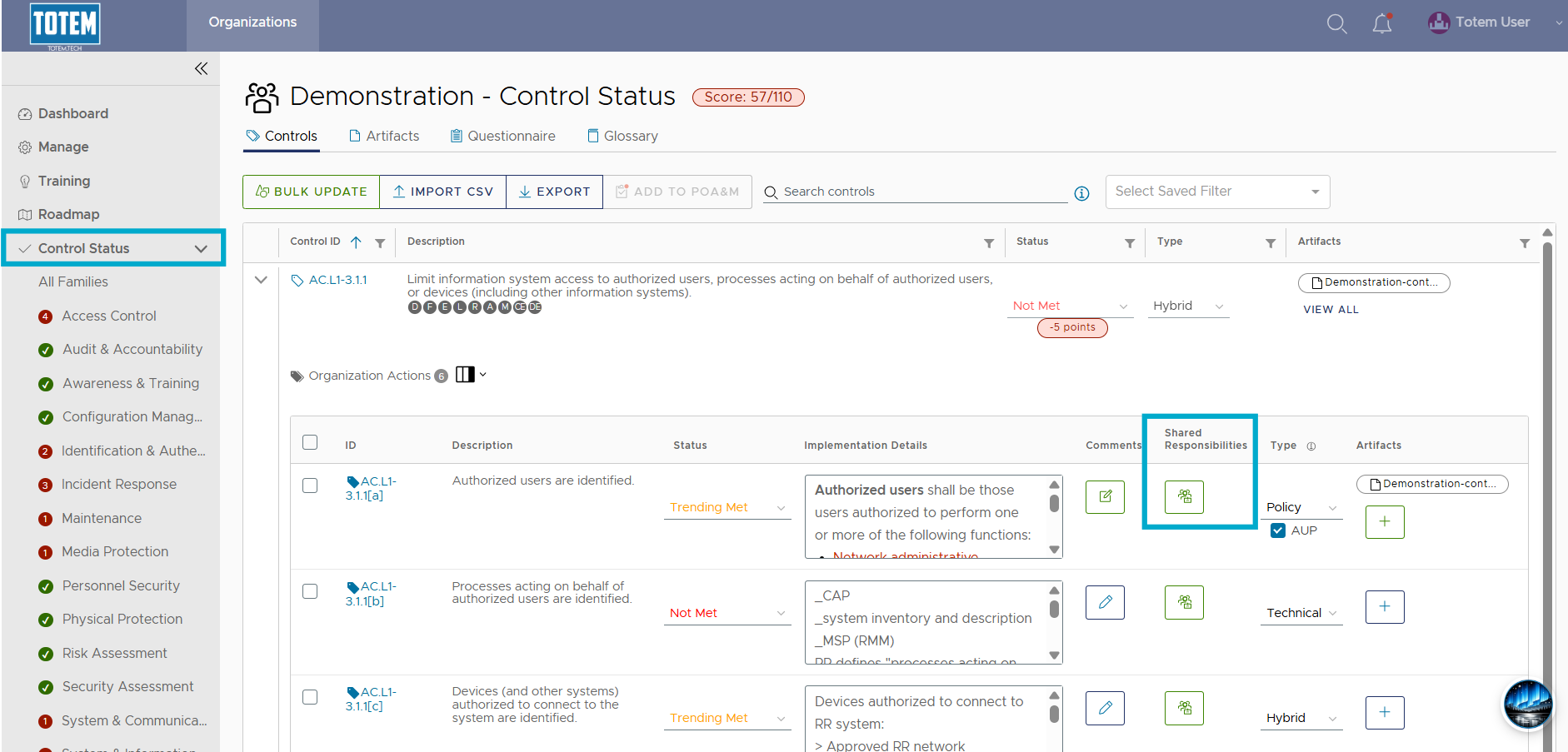Check the AC.L1-3.1.1[a] row checkbox
1568x752 pixels.
click(x=310, y=486)
